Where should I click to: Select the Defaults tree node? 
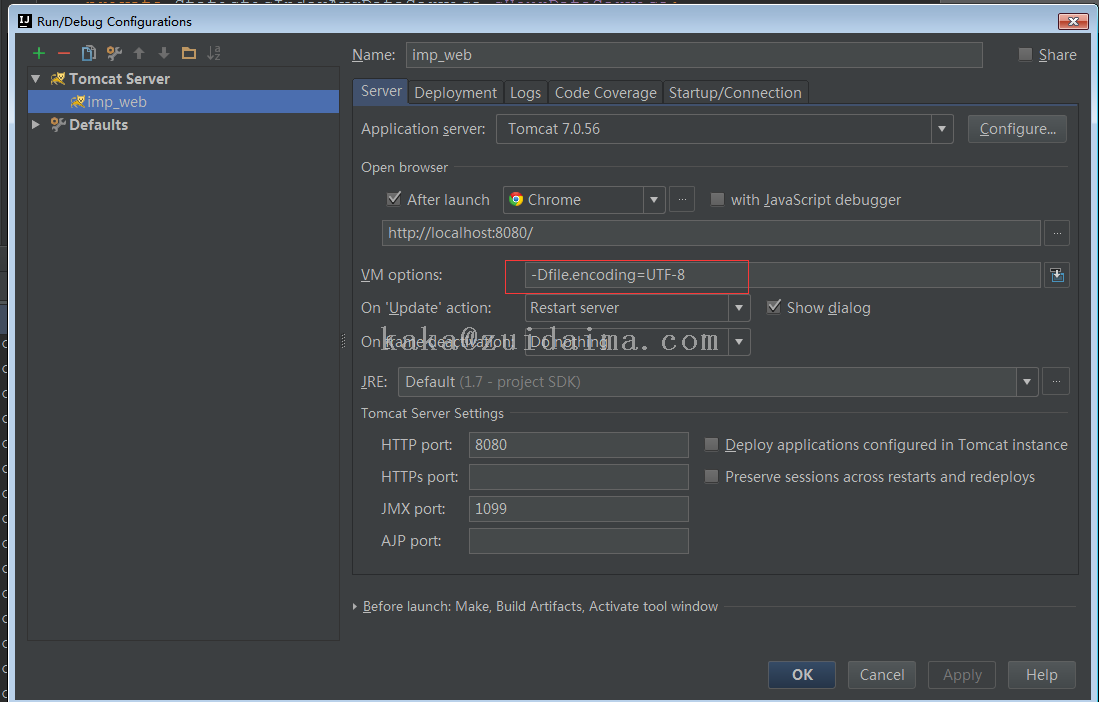click(x=184, y=125)
